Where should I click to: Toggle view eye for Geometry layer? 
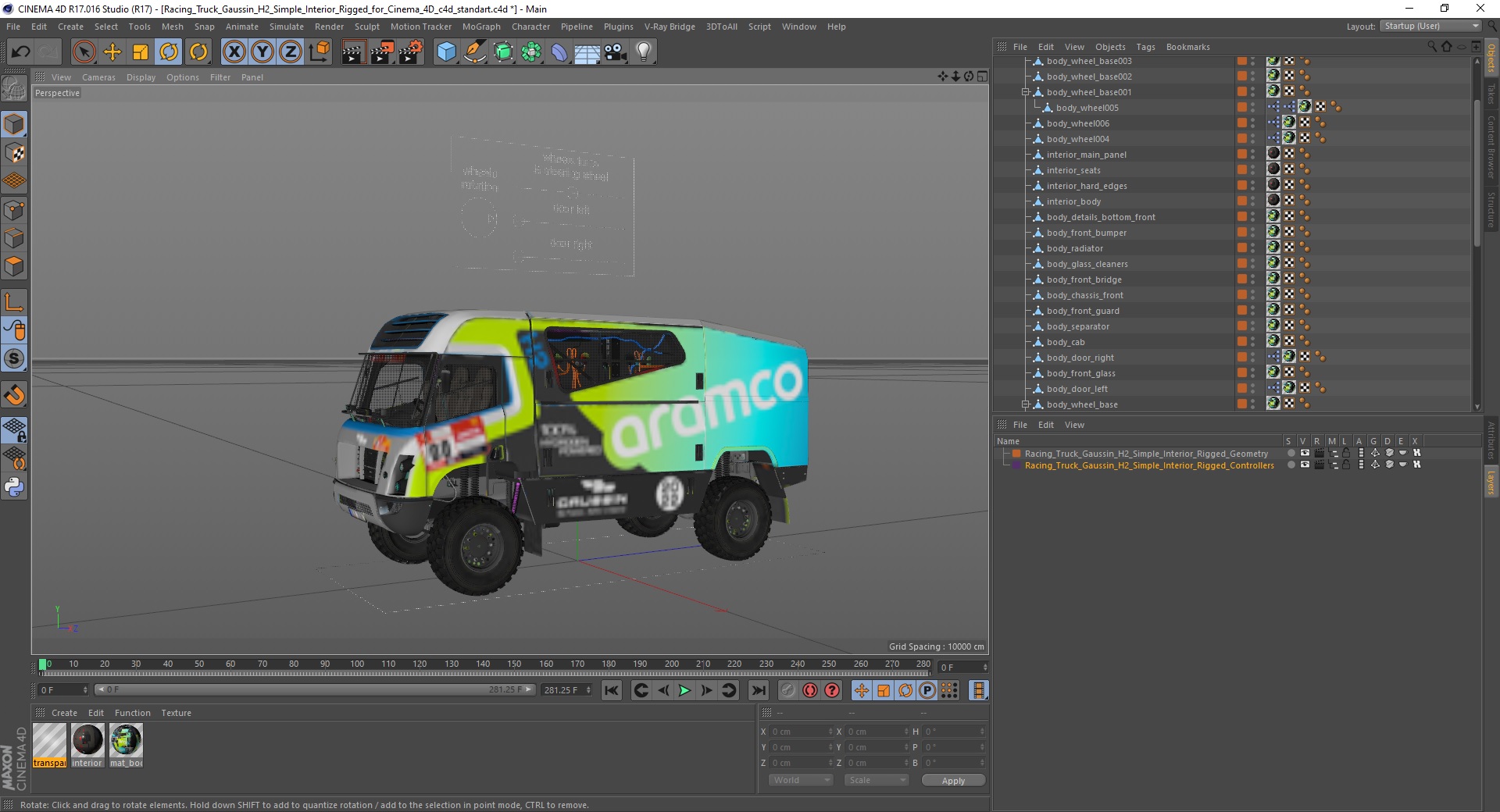(1305, 453)
